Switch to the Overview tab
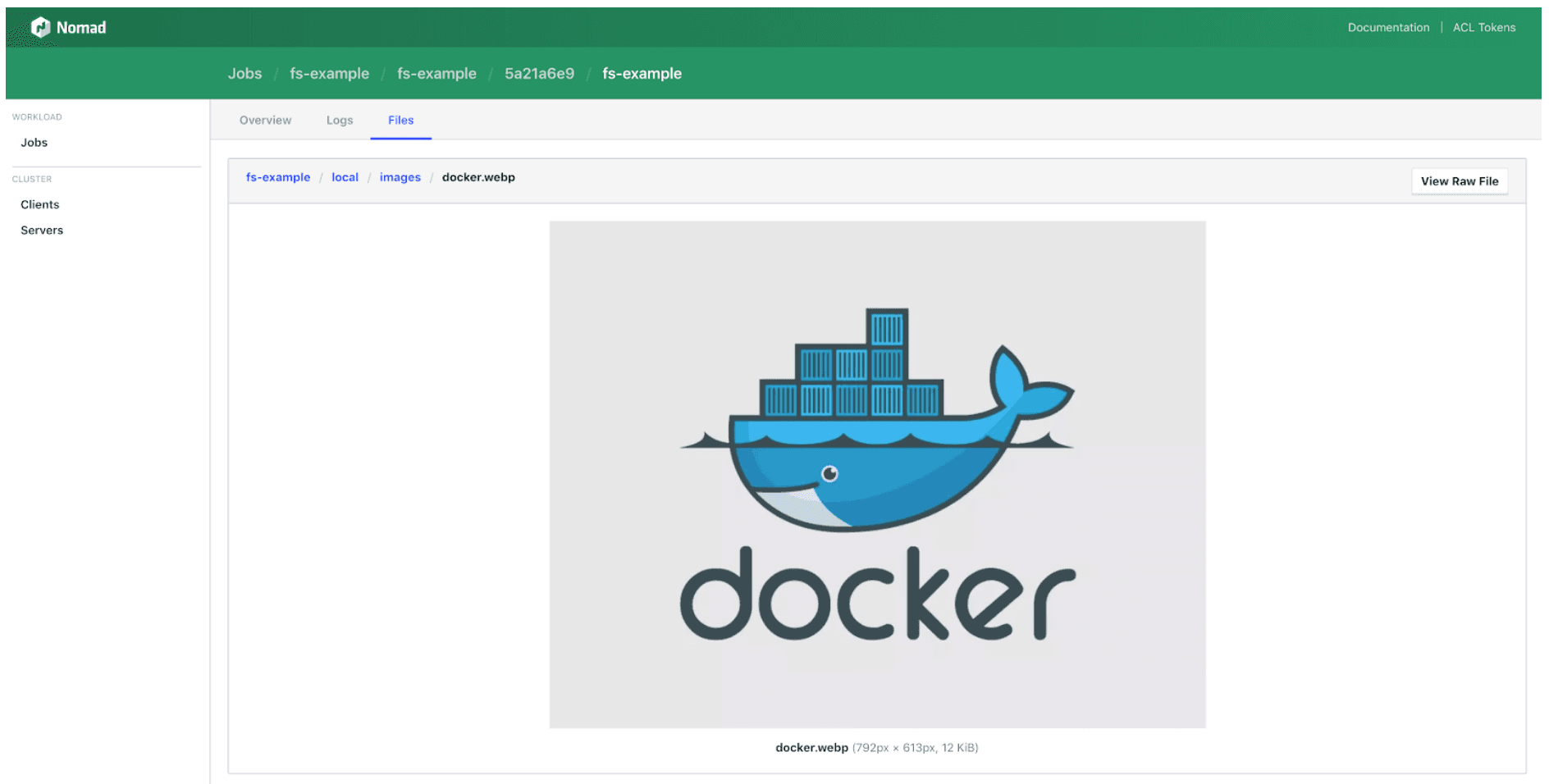 pos(265,121)
